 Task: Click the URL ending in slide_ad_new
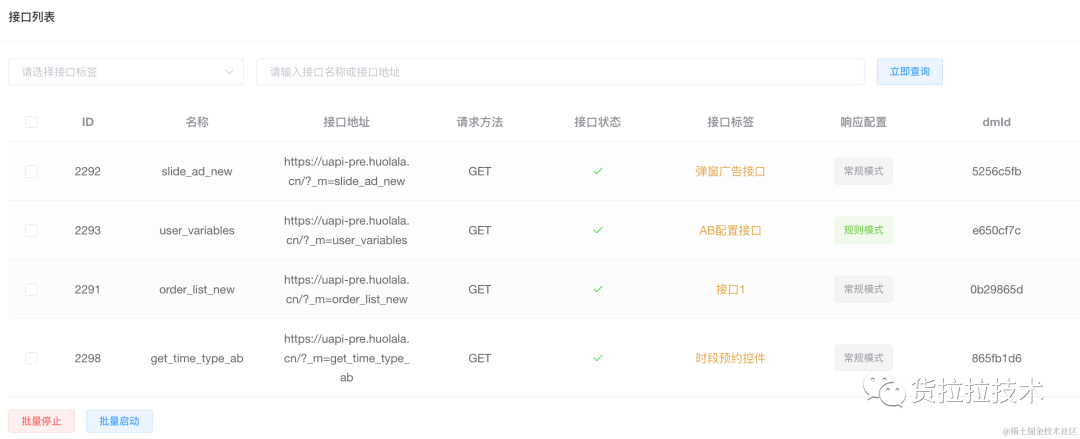[346, 172]
